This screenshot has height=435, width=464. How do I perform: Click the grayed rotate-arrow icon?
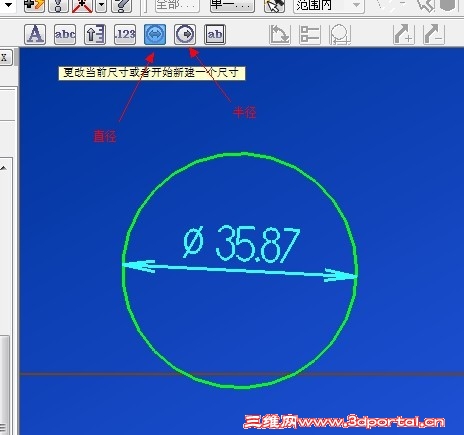280,34
